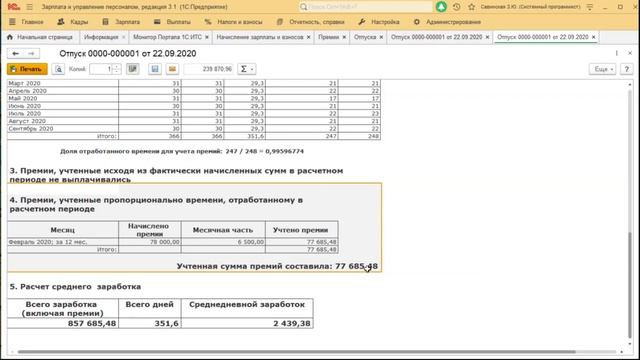Adjust copies count with the stepper arrows
This screenshot has height=360, width=640.
click(x=117, y=69)
